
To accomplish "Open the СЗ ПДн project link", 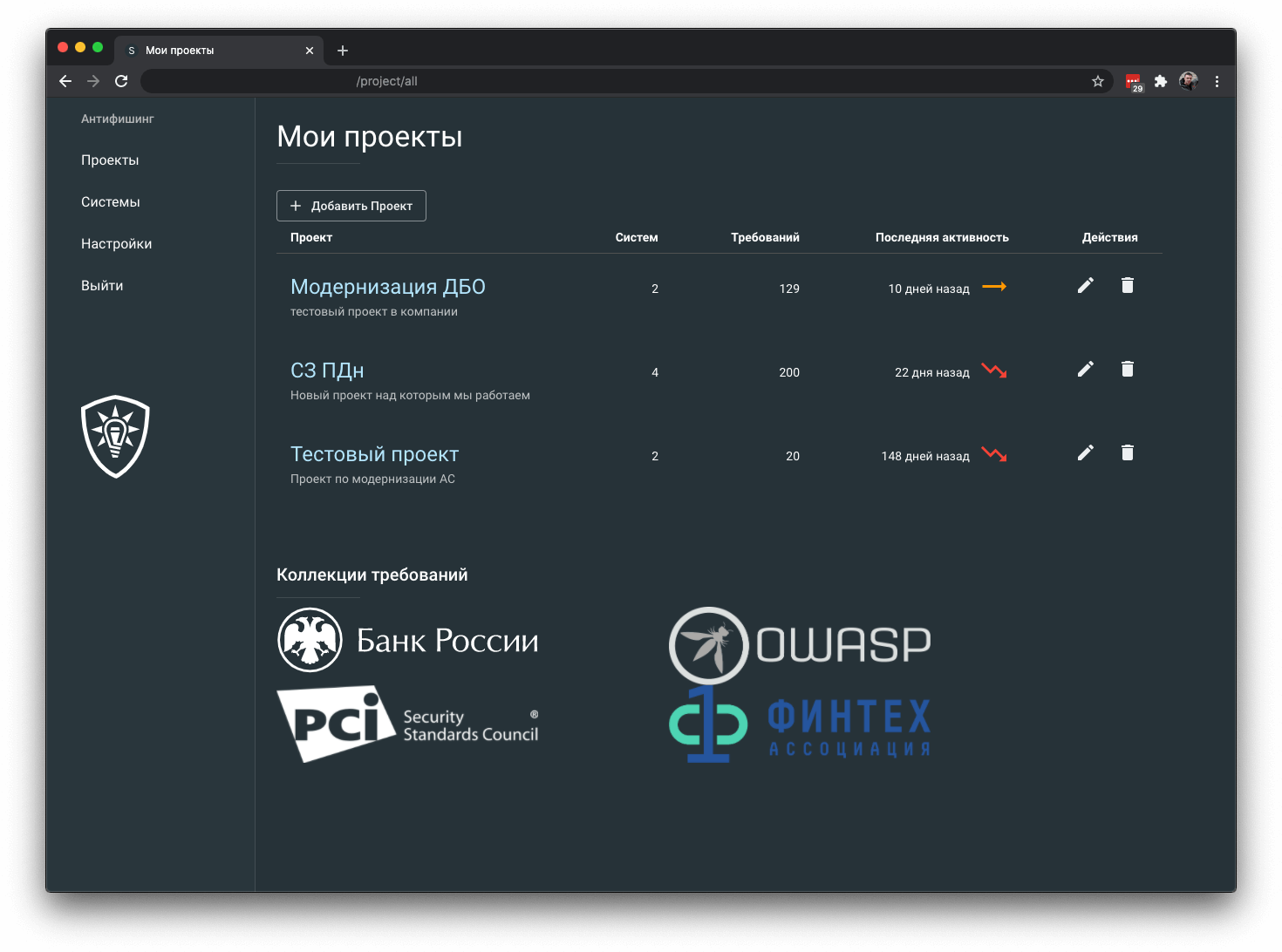I will (327, 371).
